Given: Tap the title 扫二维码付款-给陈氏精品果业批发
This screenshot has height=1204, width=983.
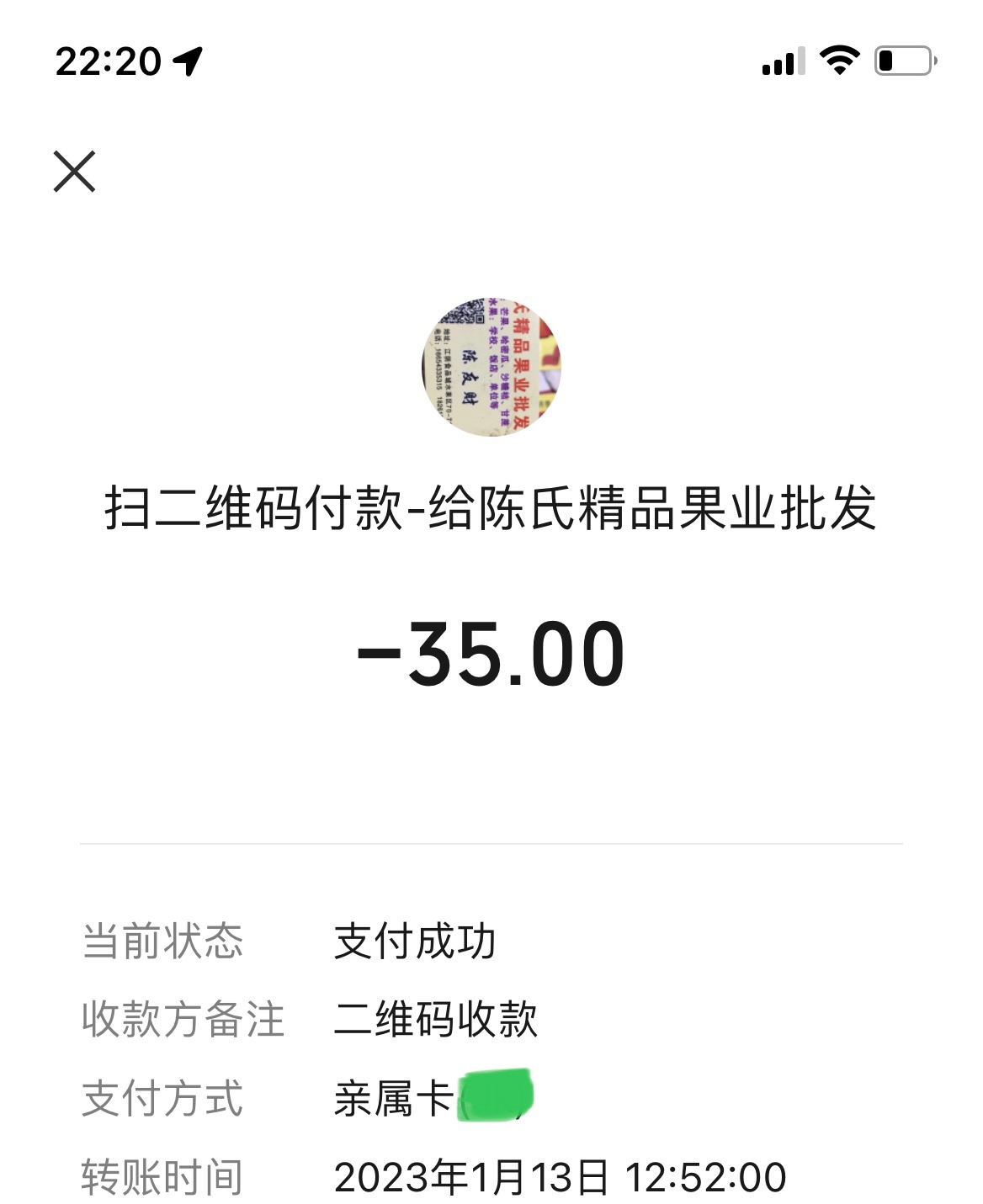Looking at the screenshot, I should pyautogui.click(x=491, y=508).
